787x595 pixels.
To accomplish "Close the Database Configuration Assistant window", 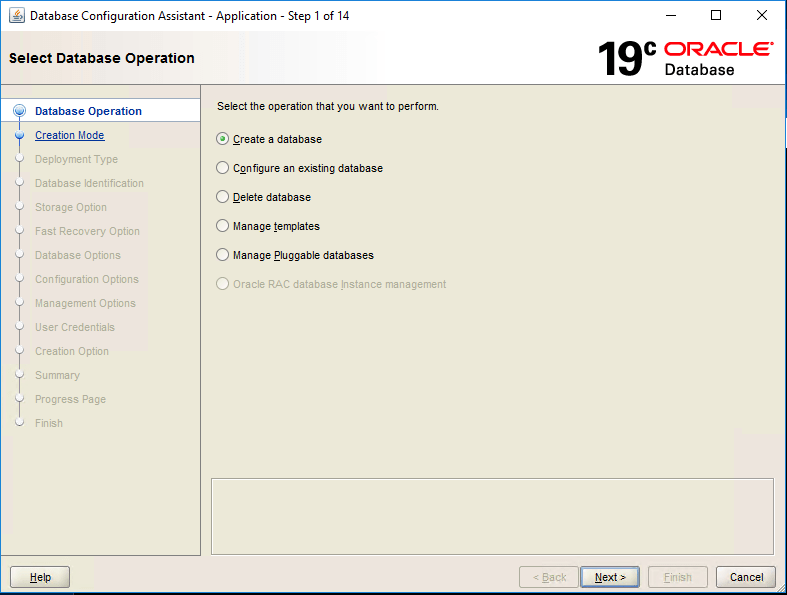I will click(762, 16).
